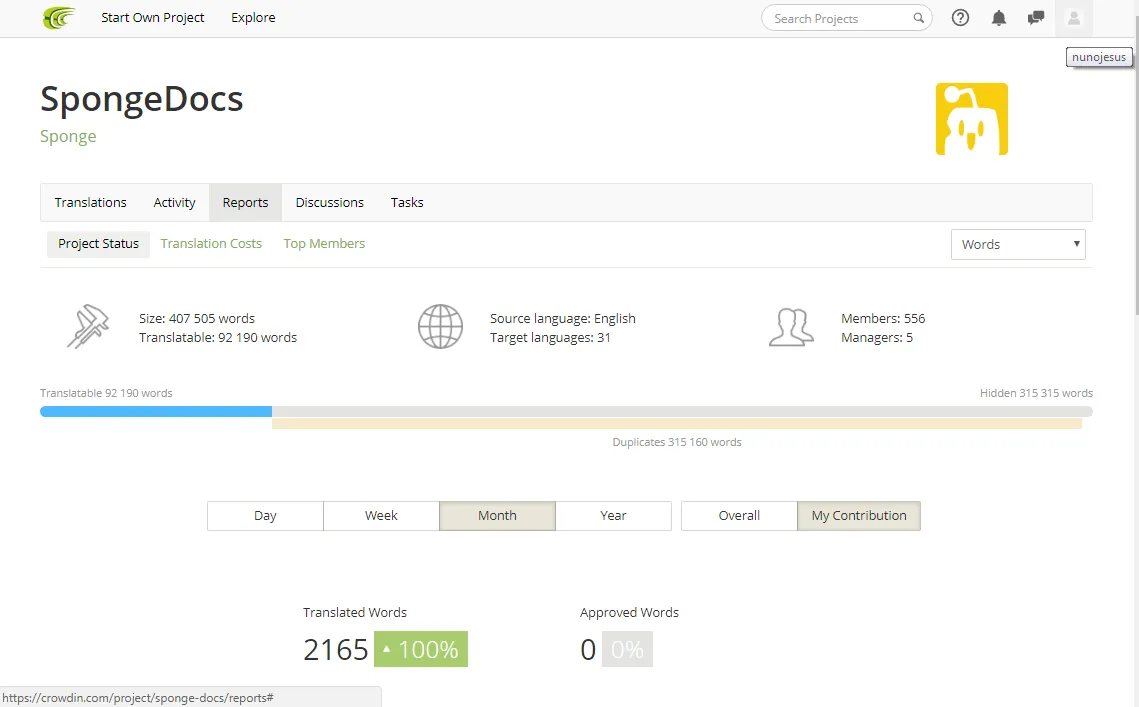
Task: Open the messages chat bubble icon
Action: [x=1036, y=18]
